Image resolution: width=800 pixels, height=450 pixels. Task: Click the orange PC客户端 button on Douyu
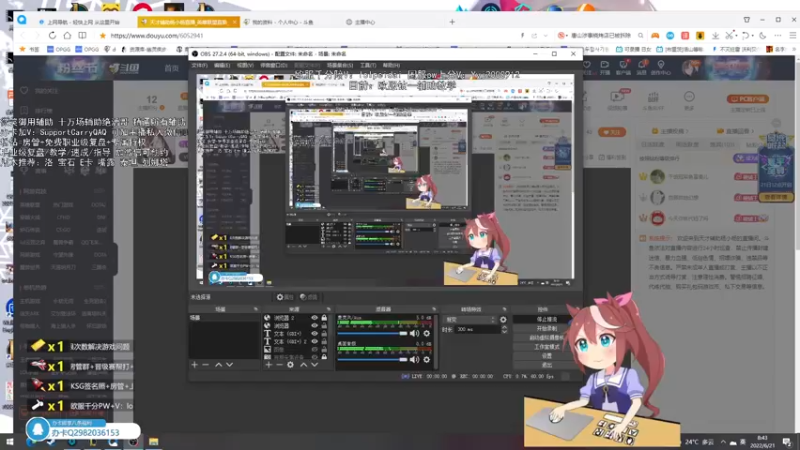(x=748, y=99)
